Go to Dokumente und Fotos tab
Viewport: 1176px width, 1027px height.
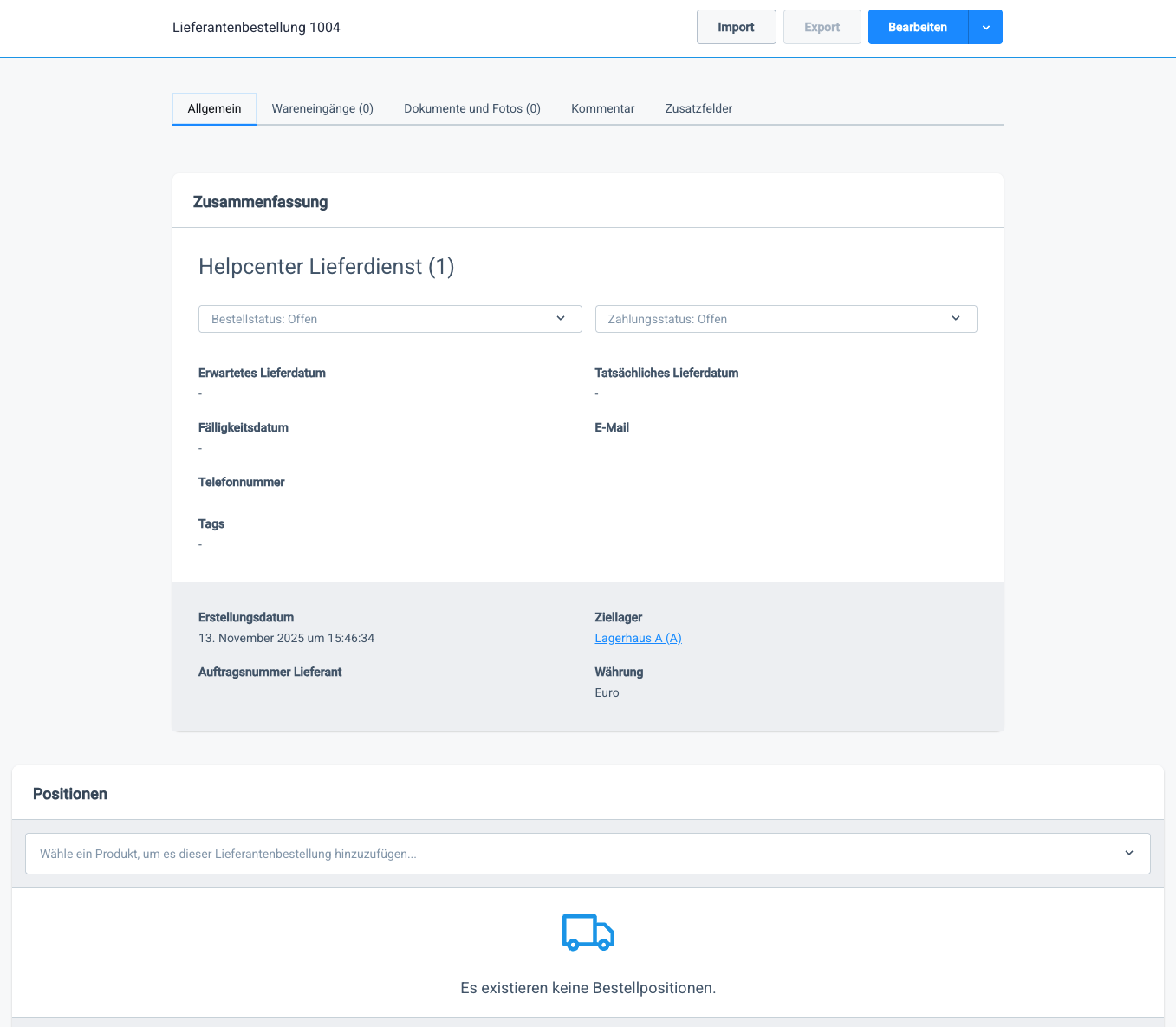471,108
